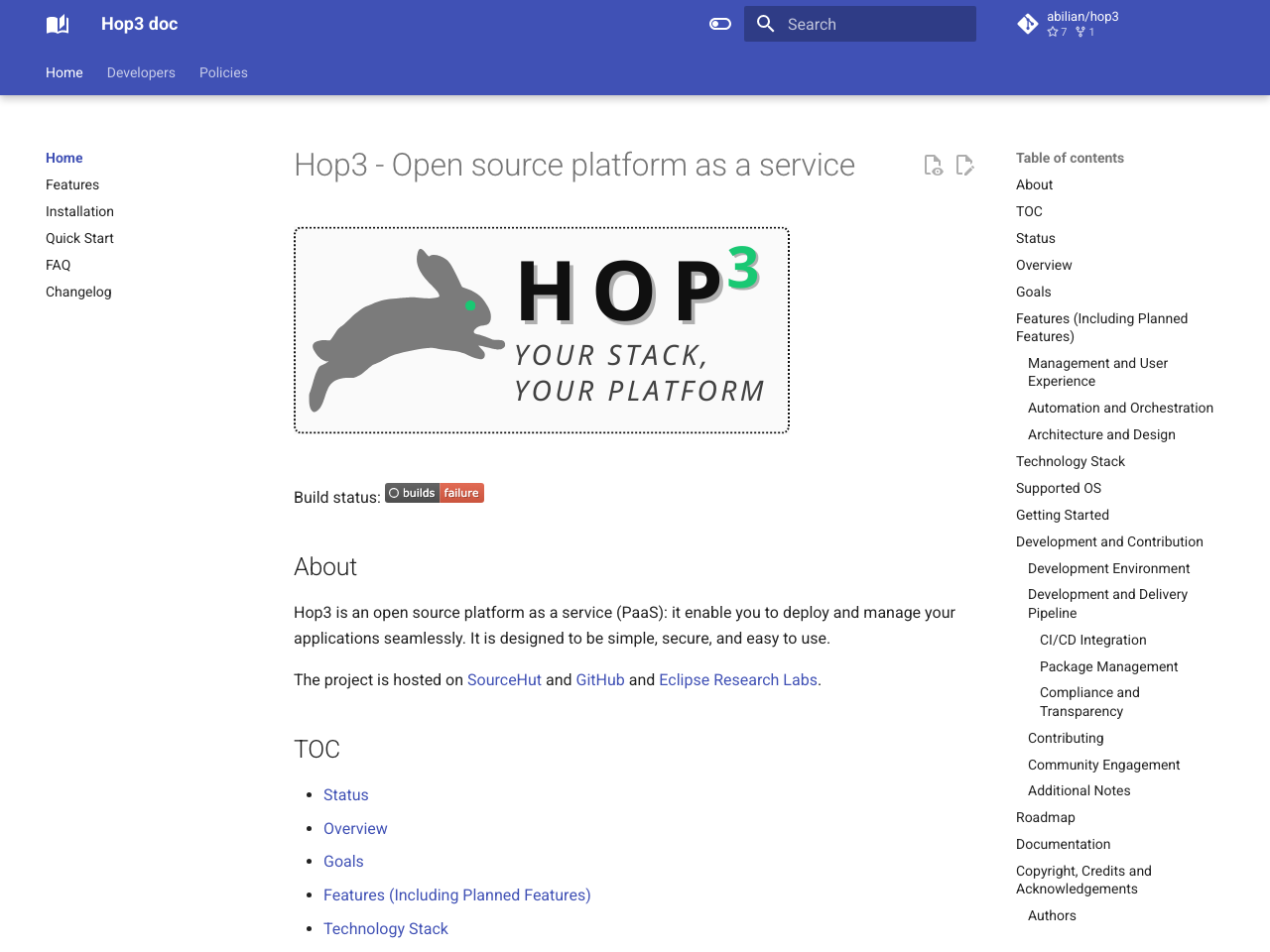This screenshot has width=1270, height=952.
Task: Click the builds failure status badge
Action: (x=434, y=493)
